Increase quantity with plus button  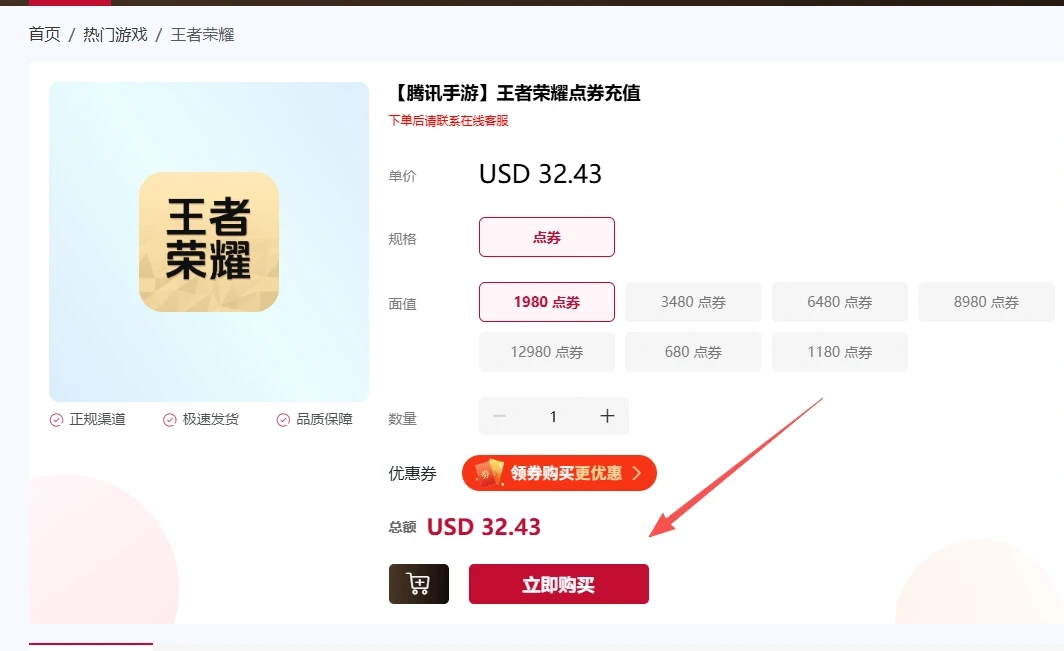(x=607, y=416)
